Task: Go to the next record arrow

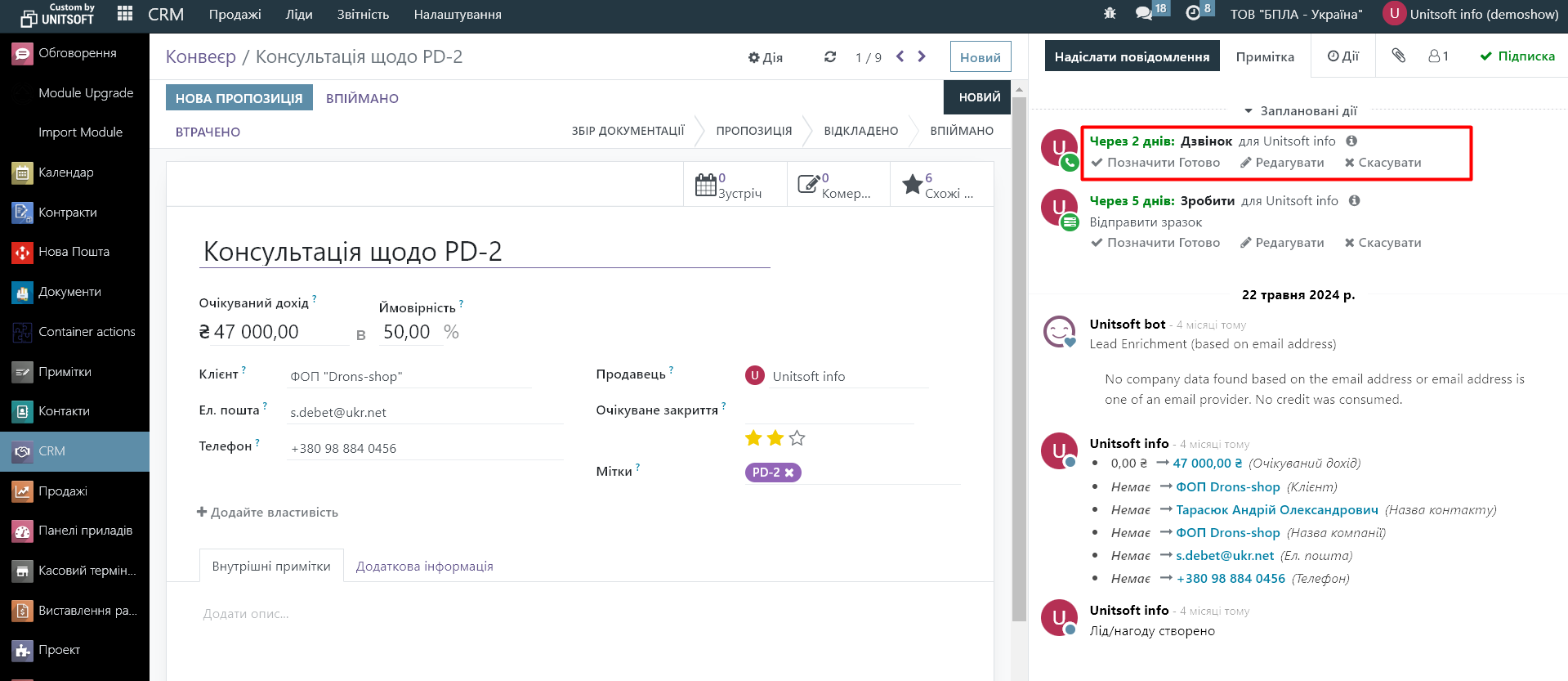Action: click(922, 56)
